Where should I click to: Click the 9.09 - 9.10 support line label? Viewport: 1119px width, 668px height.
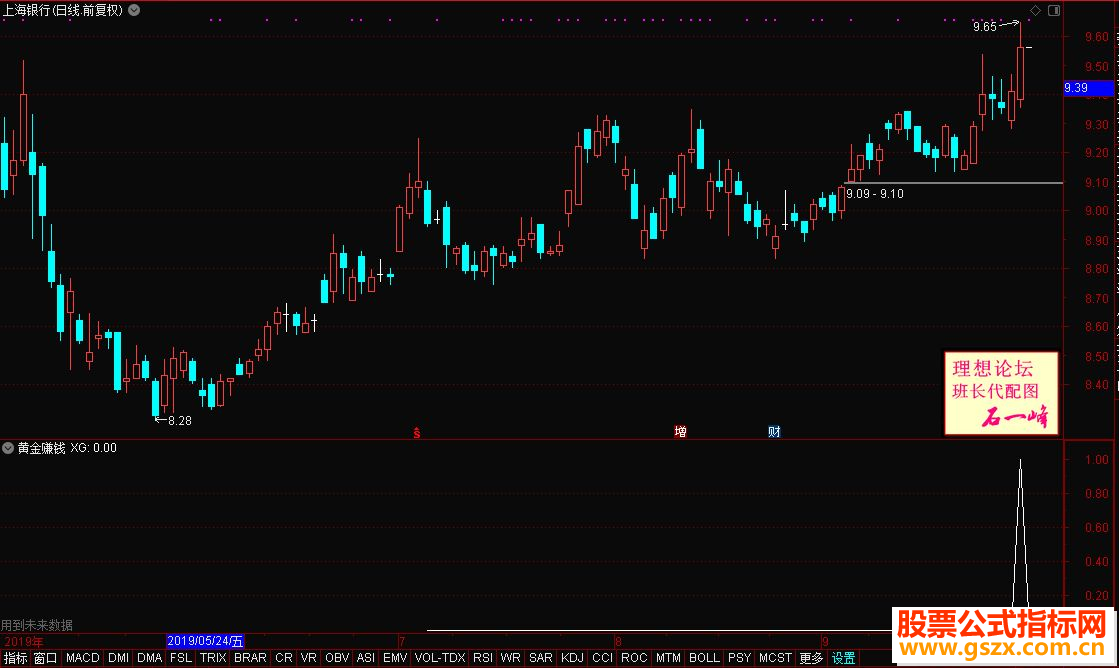tap(875, 193)
